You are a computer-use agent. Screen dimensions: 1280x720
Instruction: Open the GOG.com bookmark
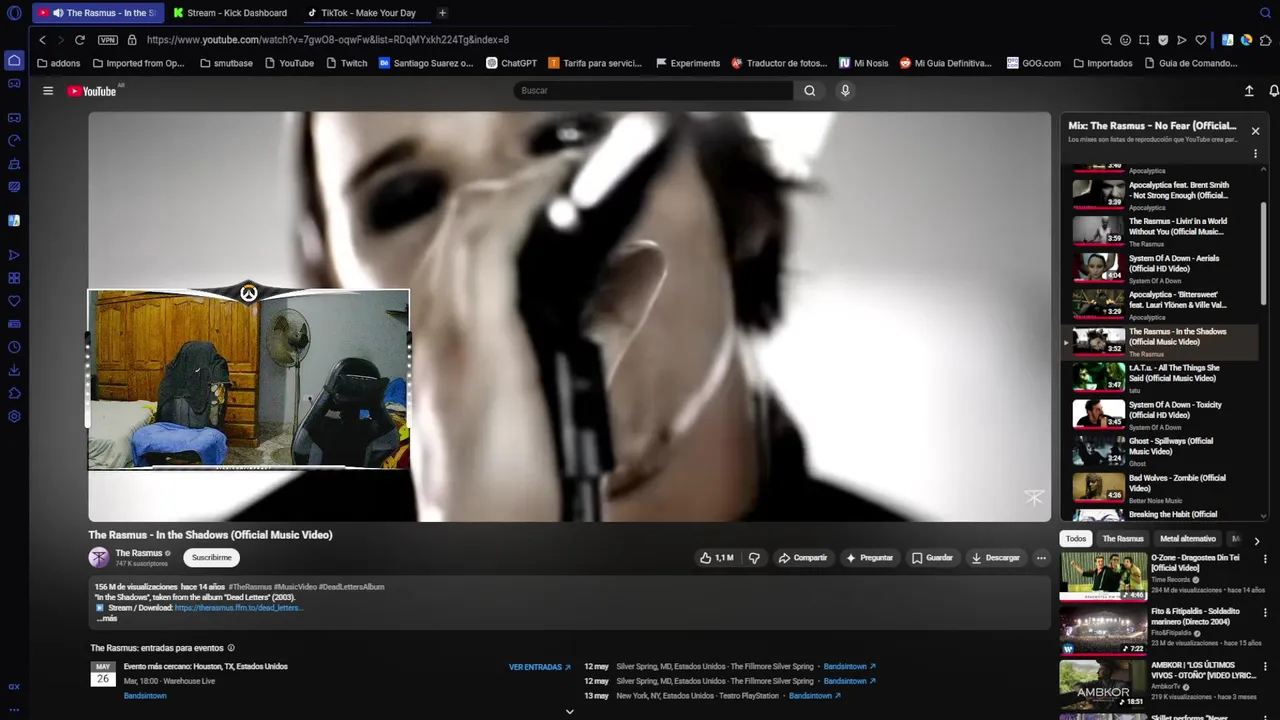[1033, 63]
